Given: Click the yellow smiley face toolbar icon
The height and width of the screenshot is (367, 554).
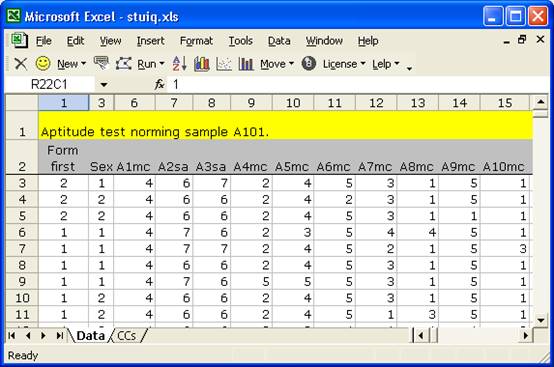Looking at the screenshot, I should pos(43,64).
